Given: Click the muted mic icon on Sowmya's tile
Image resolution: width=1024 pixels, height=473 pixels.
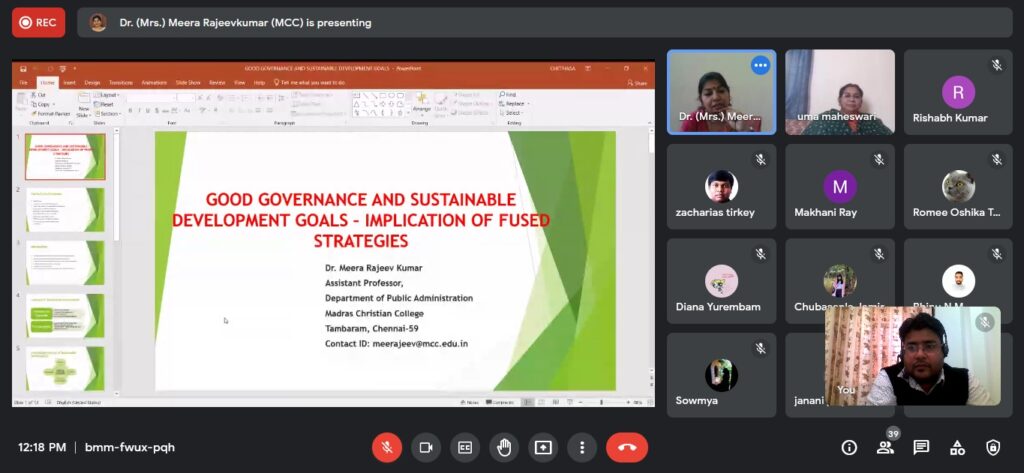Looking at the screenshot, I should pos(760,348).
